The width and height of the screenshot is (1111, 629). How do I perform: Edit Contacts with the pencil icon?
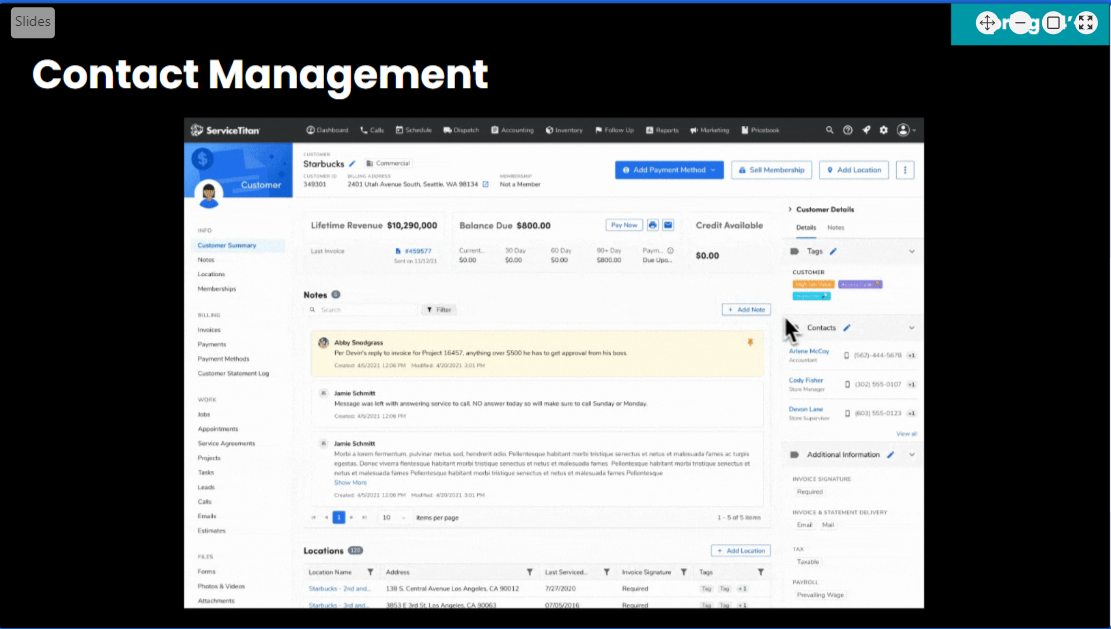click(847, 328)
